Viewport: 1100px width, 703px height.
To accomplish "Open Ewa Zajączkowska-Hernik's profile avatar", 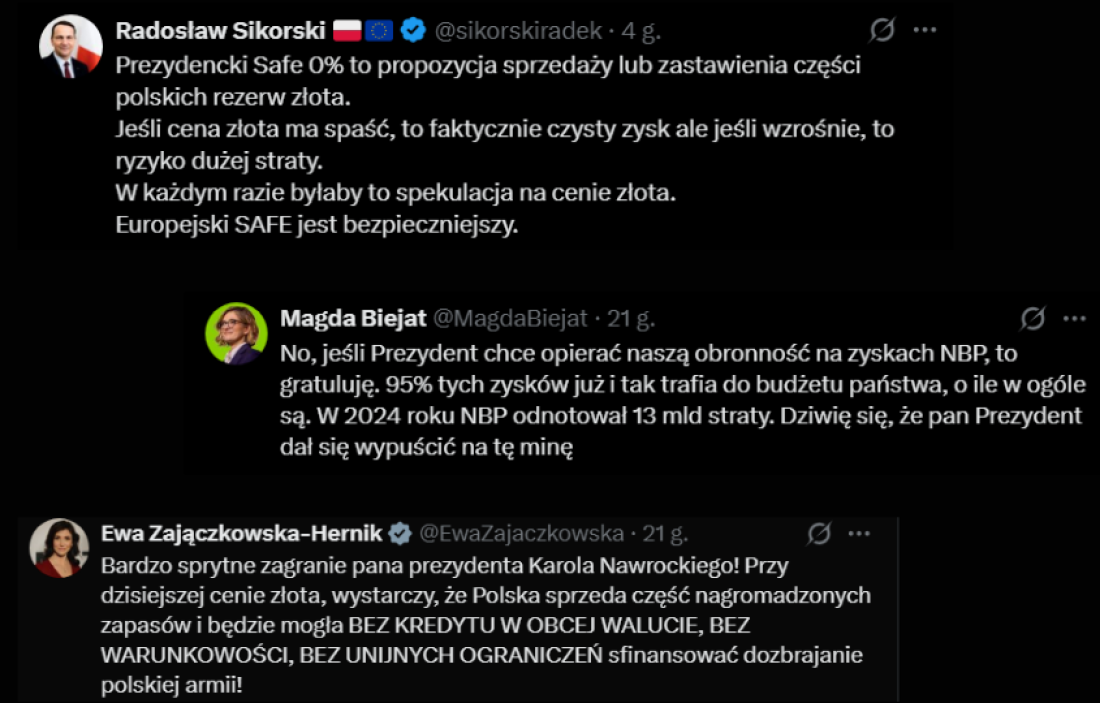I will click(x=59, y=548).
